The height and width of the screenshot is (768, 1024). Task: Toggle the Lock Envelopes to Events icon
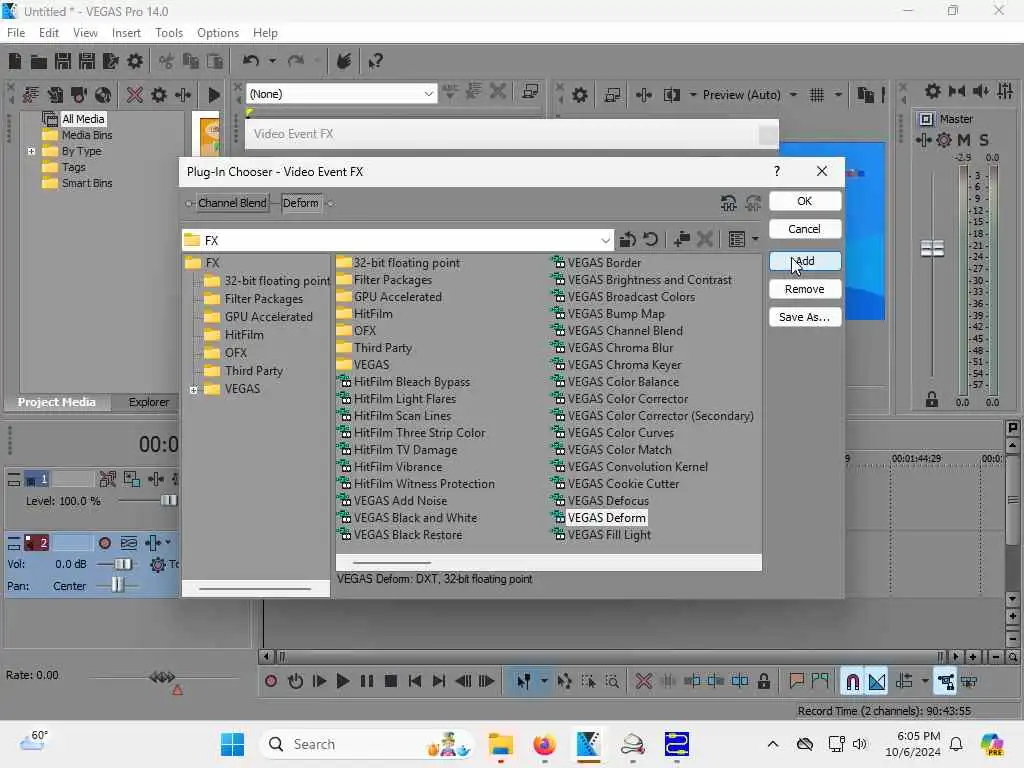[946, 682]
